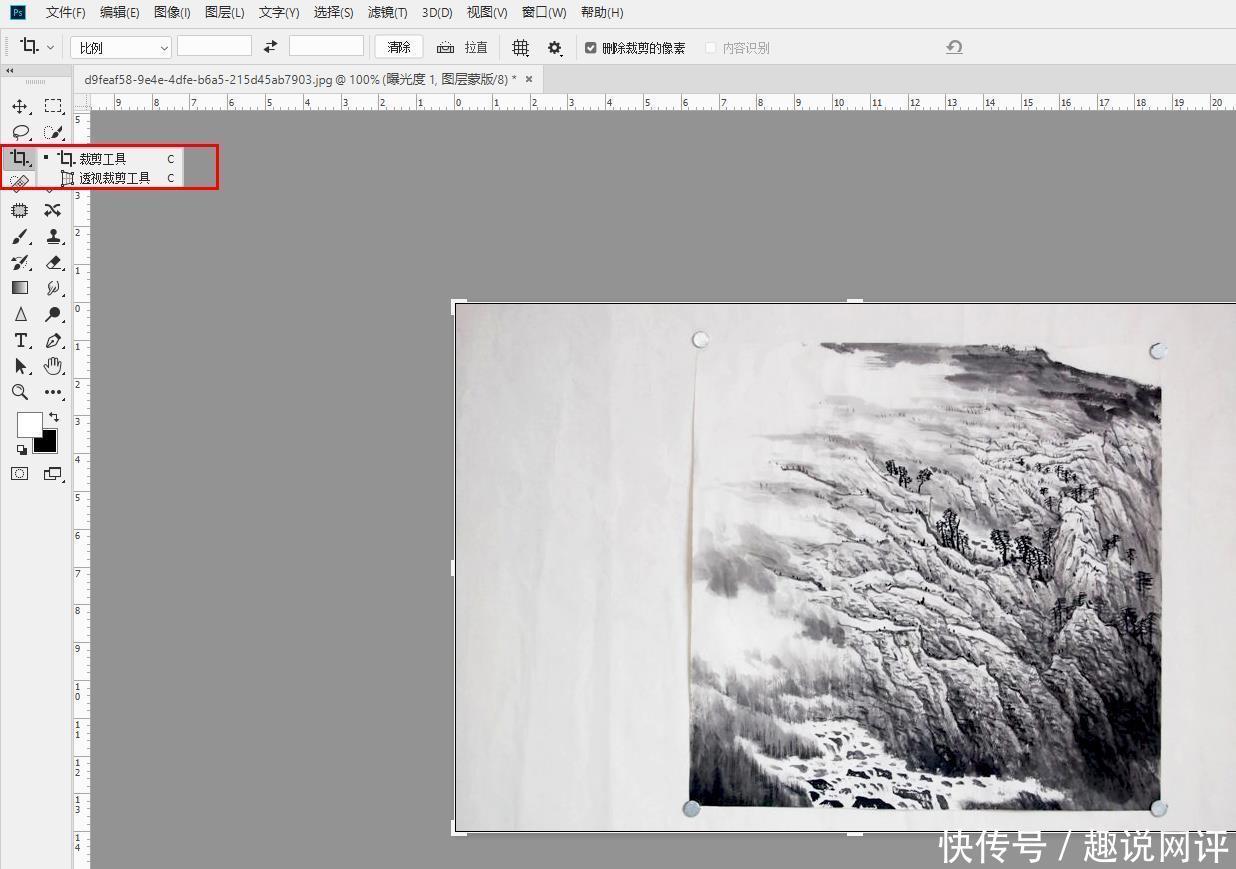Select the Quick Selection tool

[x=53, y=132]
